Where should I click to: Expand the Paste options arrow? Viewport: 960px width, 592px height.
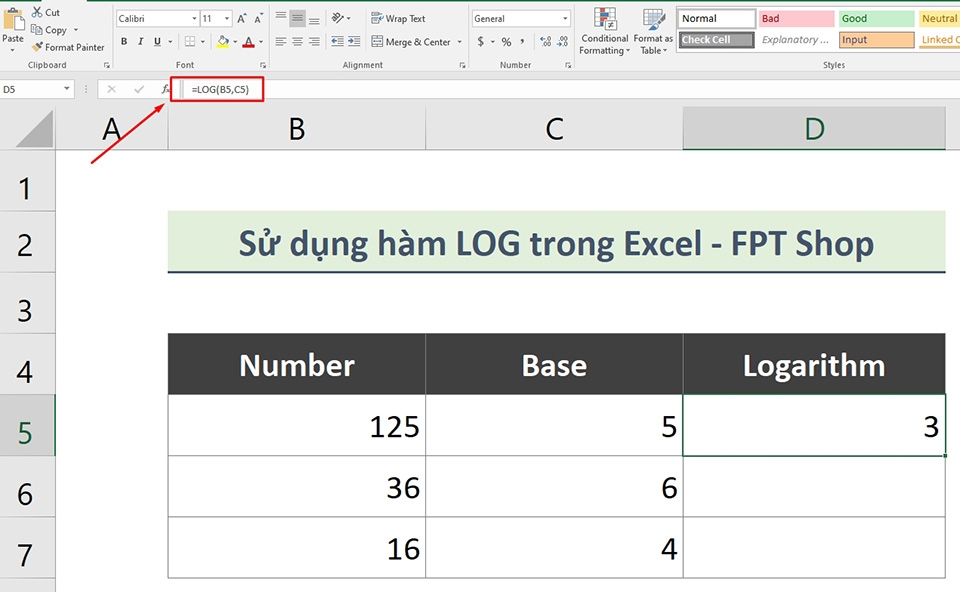tap(12, 50)
